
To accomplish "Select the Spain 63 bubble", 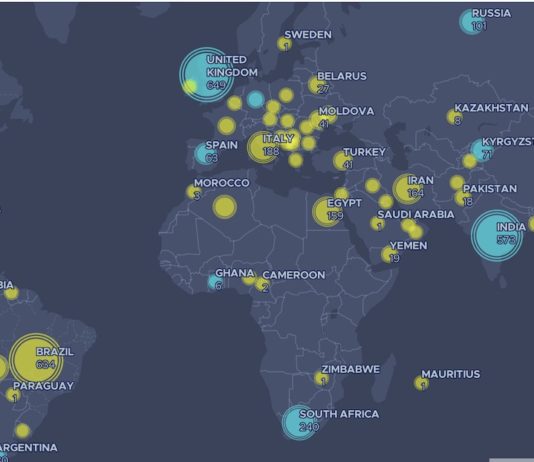I will 205,154.
